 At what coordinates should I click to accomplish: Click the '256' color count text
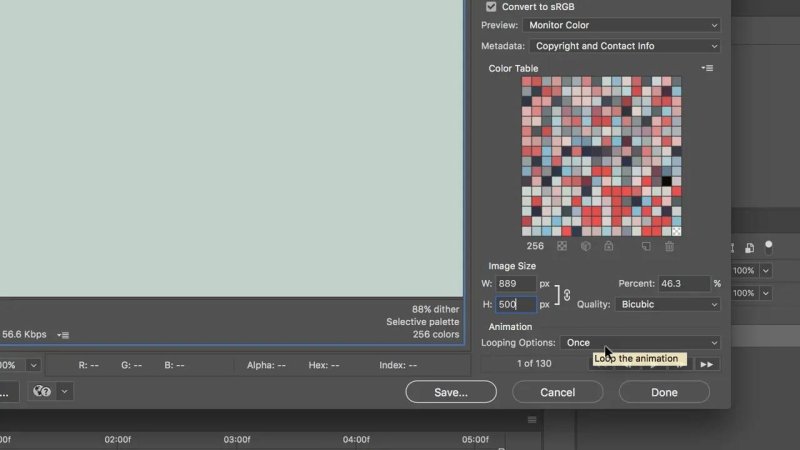tap(535, 246)
